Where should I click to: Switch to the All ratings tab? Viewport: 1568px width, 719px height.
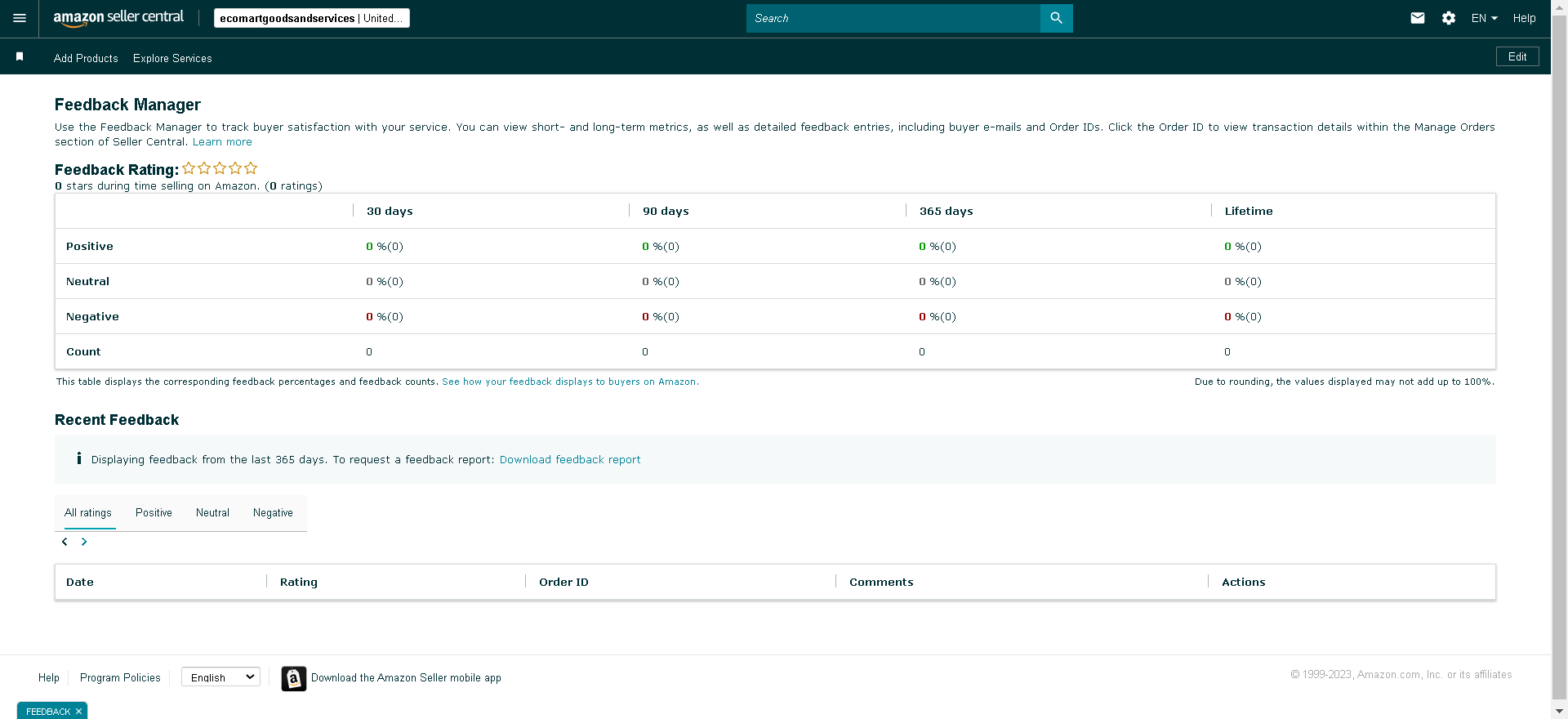pos(88,513)
